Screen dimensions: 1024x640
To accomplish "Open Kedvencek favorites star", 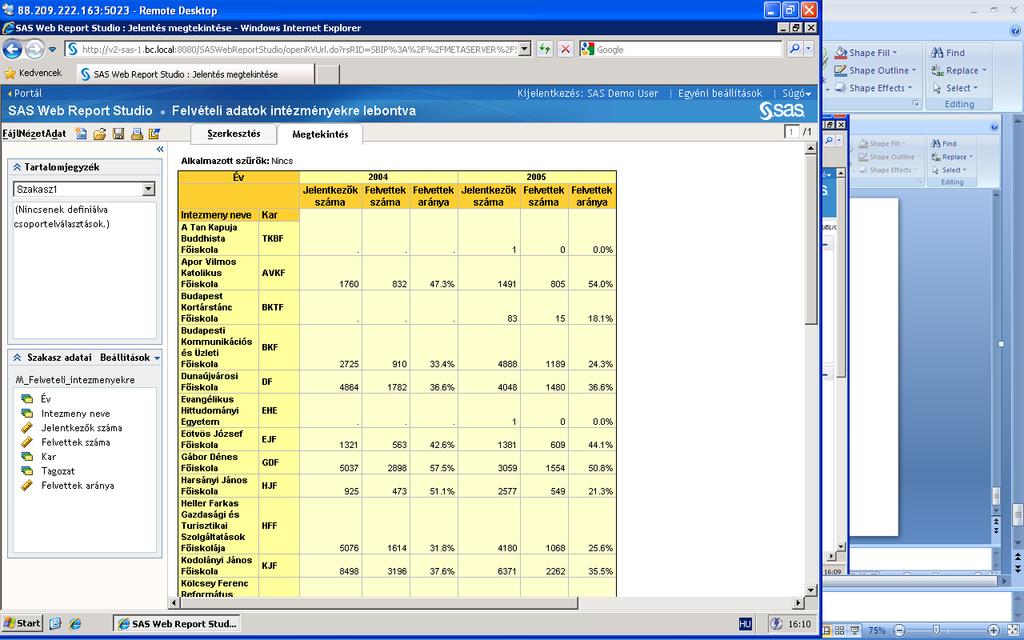I will (10, 73).
